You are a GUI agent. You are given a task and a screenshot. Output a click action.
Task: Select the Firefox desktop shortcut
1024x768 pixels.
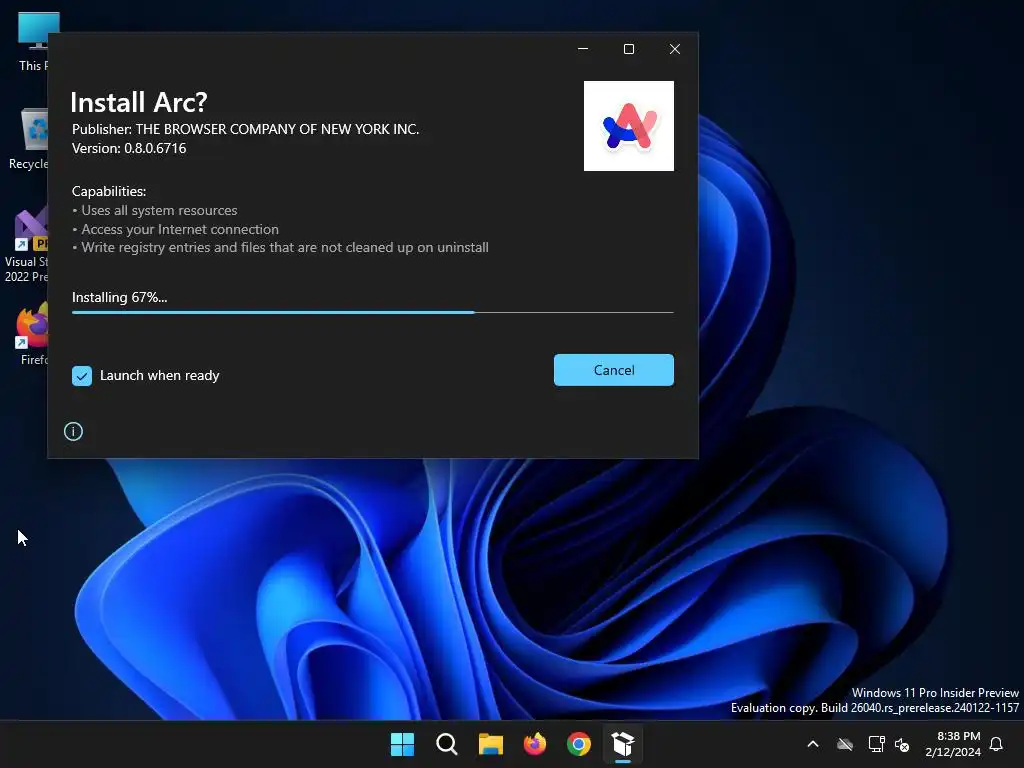[33, 334]
